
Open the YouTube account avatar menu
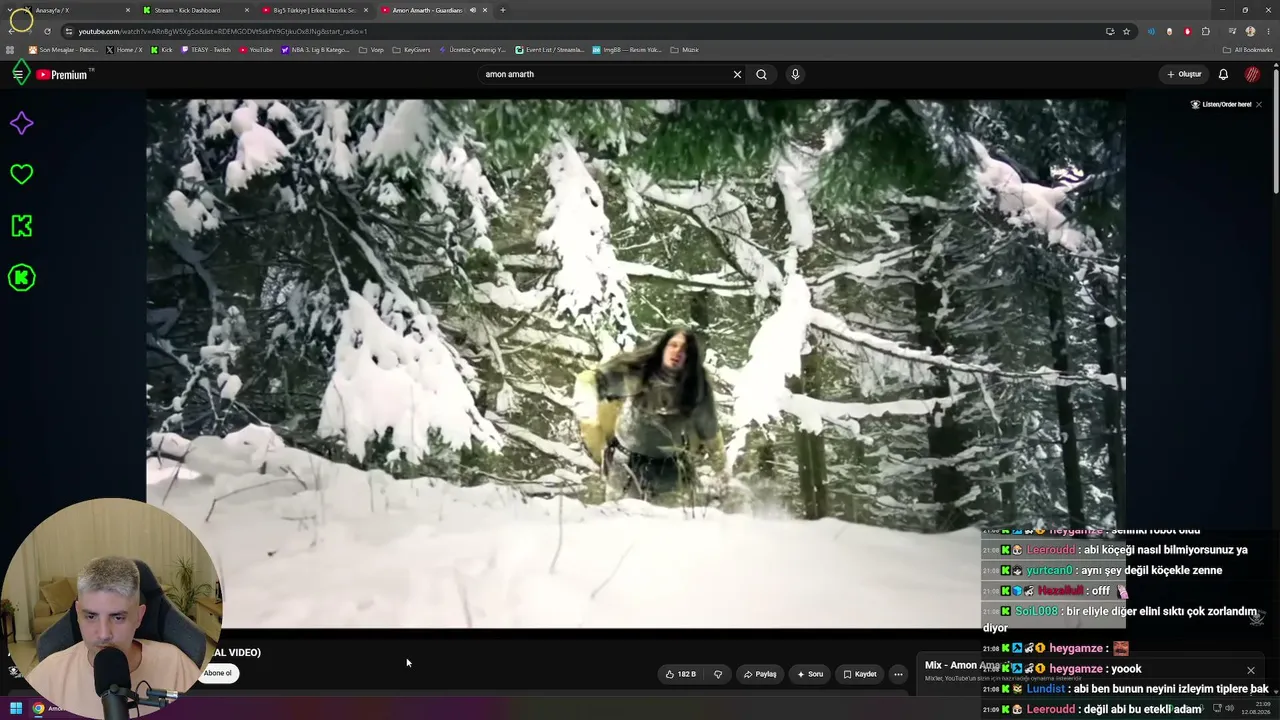point(1252,74)
